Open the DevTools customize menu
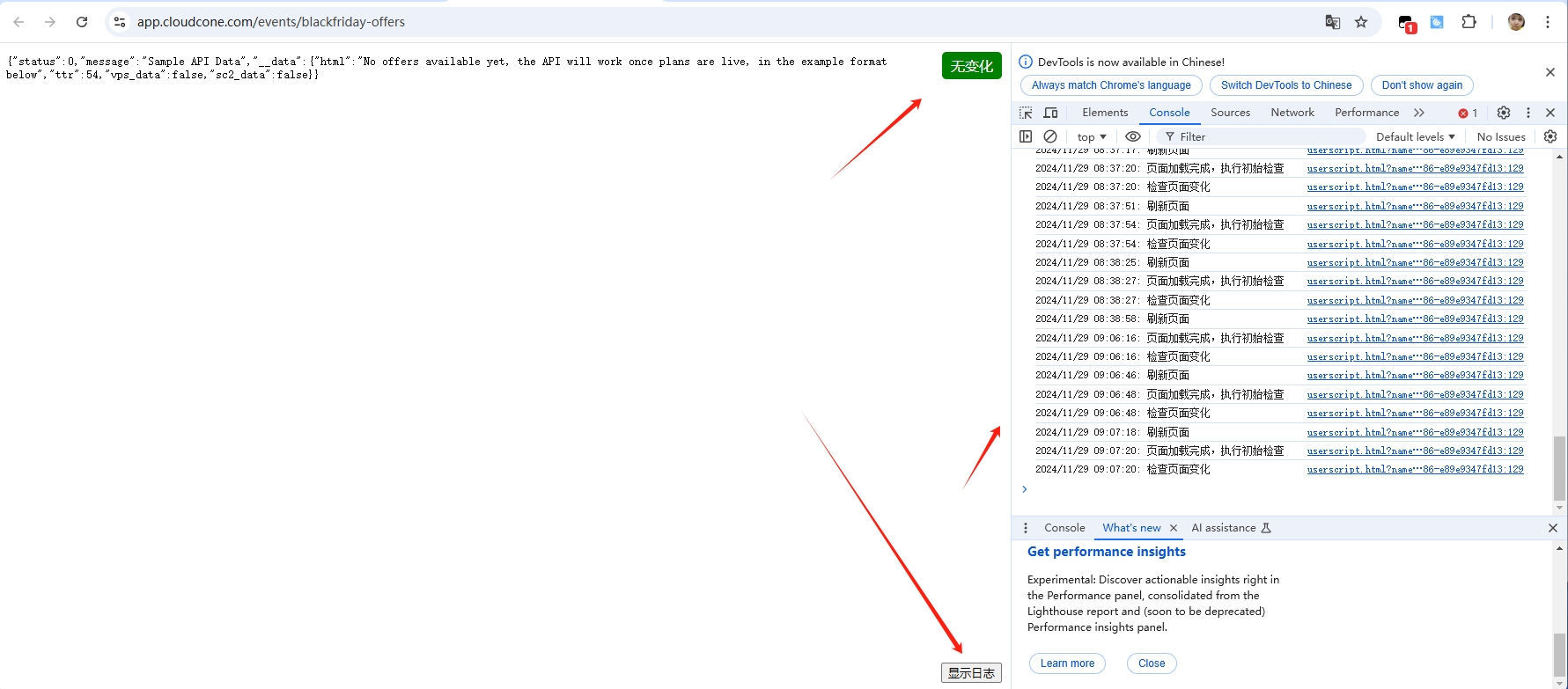This screenshot has width=1568, height=689. [x=1528, y=113]
